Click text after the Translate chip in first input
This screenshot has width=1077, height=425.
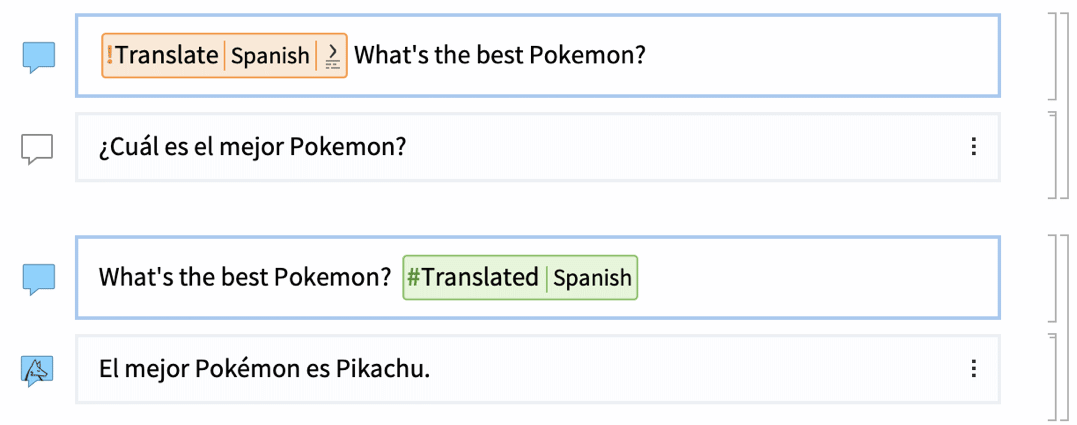point(500,56)
